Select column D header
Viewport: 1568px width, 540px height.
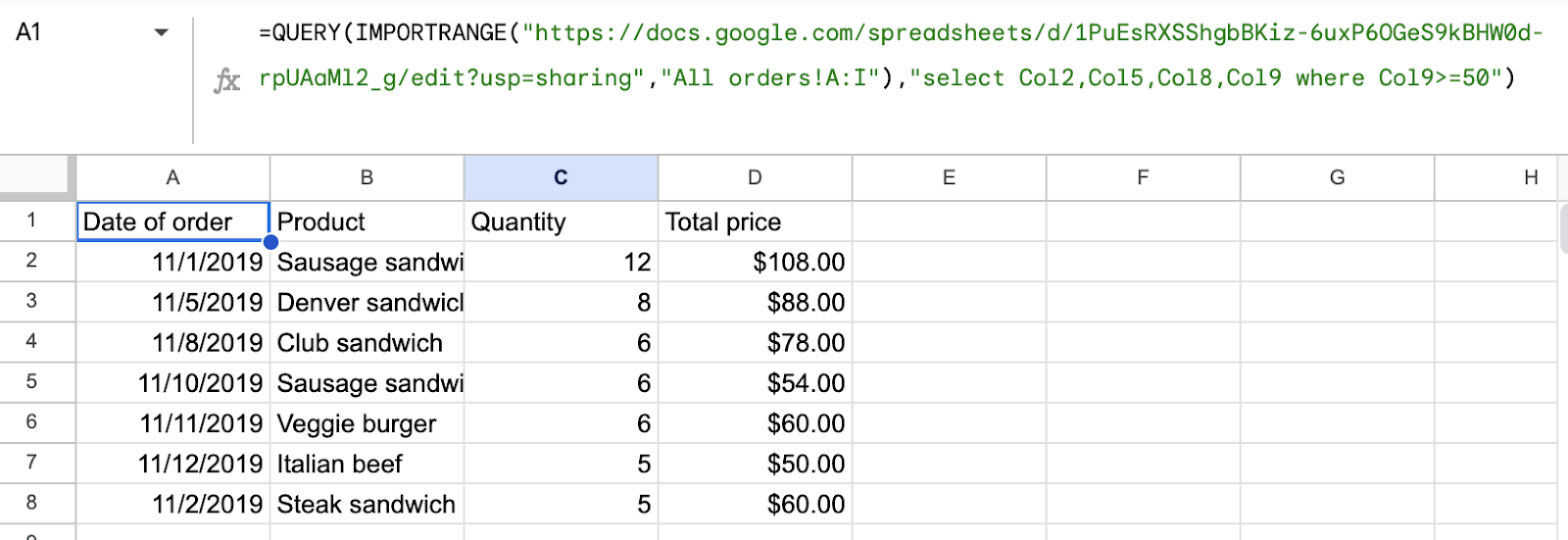pyautogui.click(x=755, y=177)
